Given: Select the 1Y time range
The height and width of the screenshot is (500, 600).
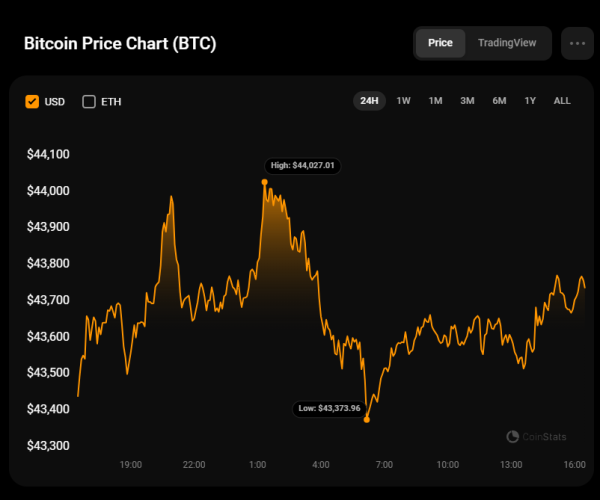Looking at the screenshot, I should [530, 101].
